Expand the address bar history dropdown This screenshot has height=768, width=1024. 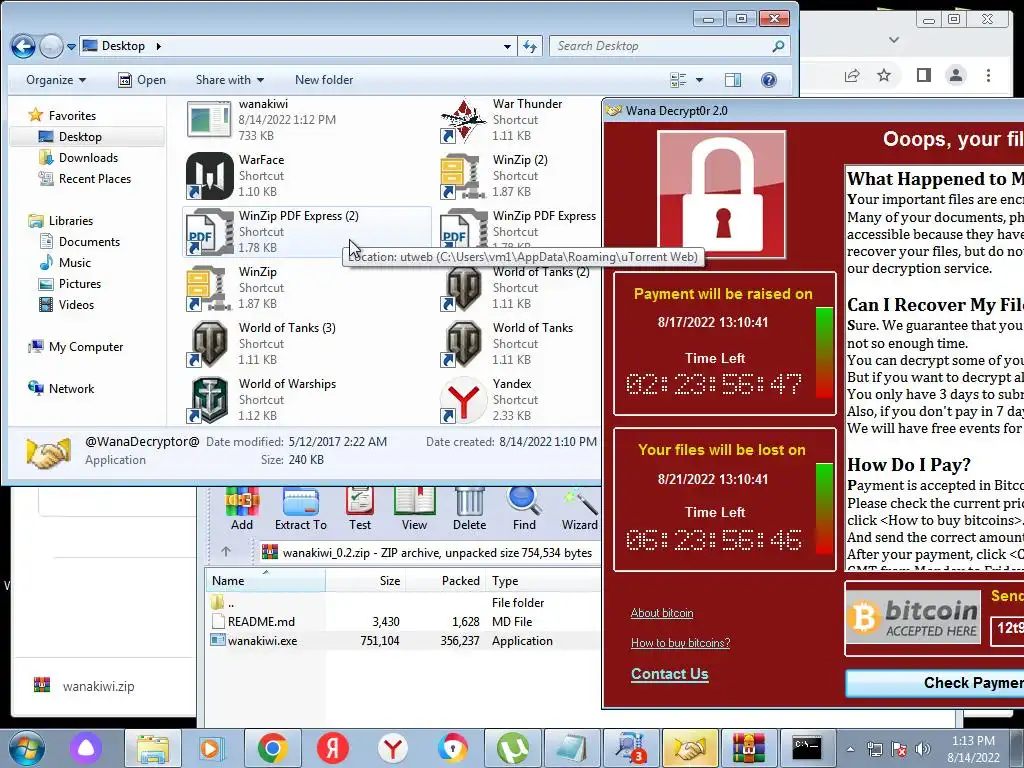click(507, 46)
